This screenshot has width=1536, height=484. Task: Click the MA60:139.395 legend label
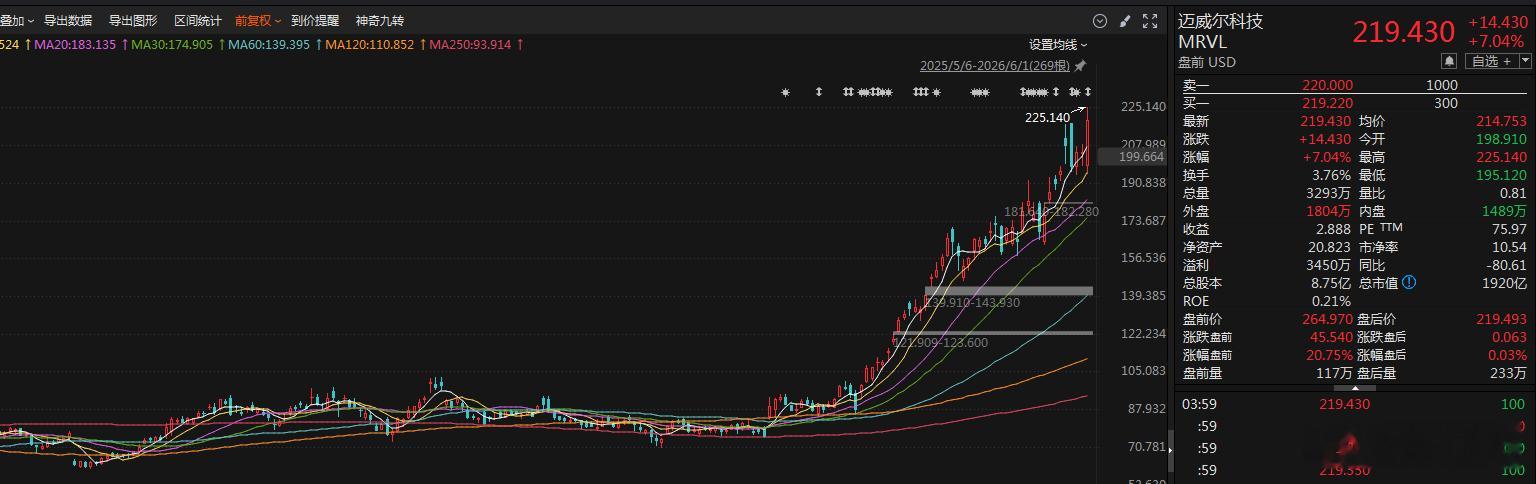[269, 44]
